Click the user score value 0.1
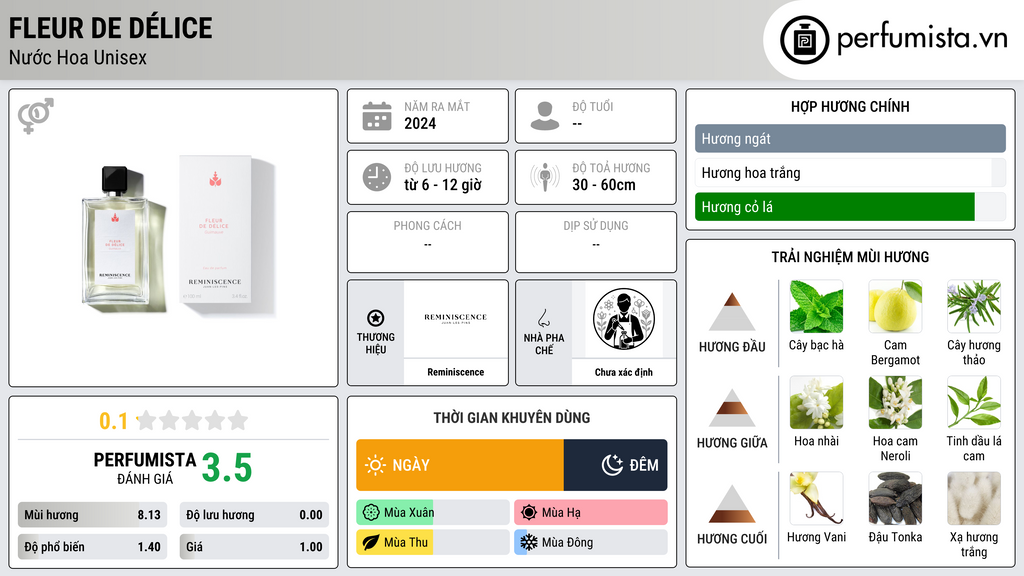 (x=113, y=421)
